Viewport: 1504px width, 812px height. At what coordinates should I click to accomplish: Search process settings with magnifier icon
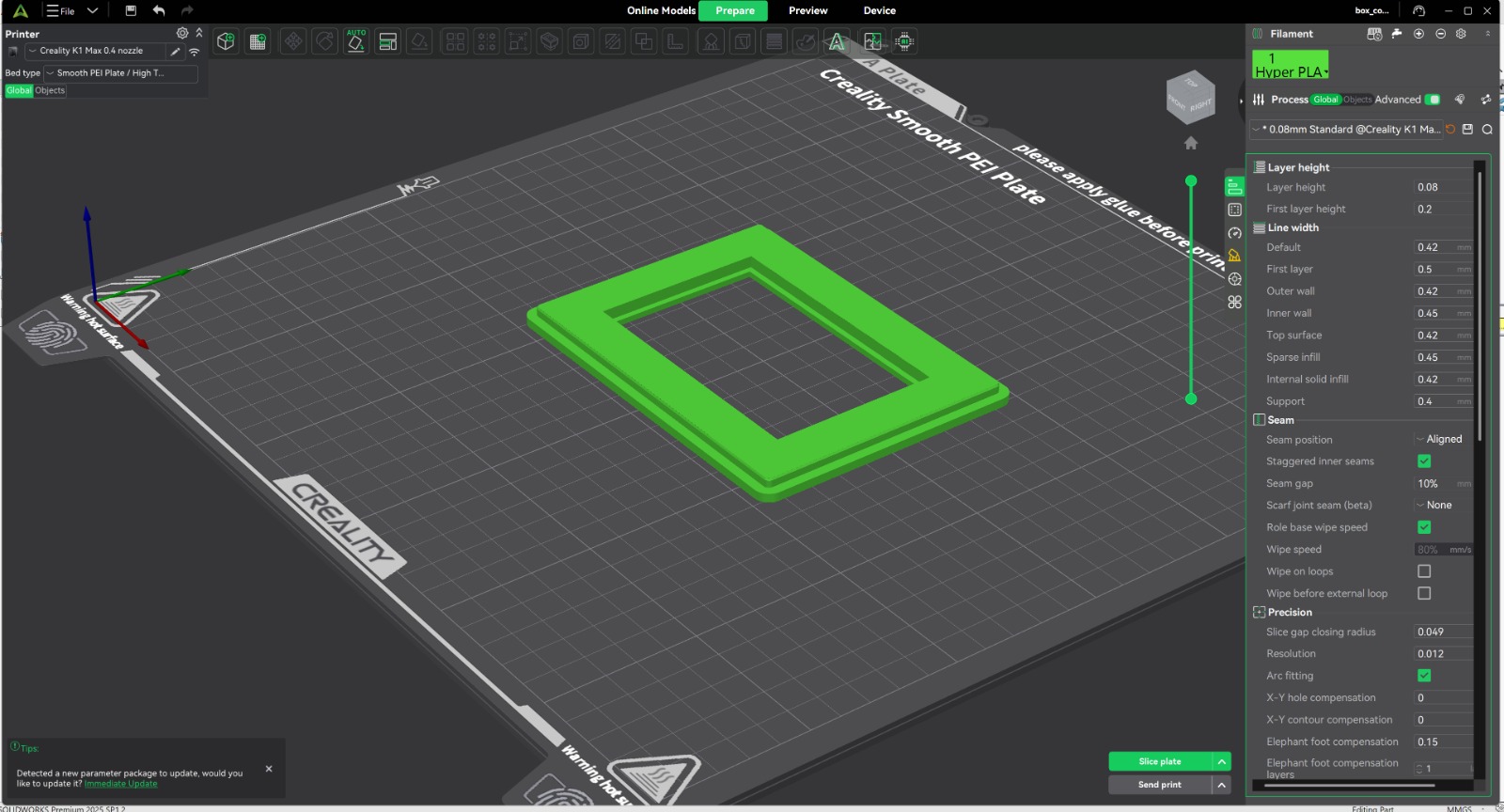point(1487,130)
